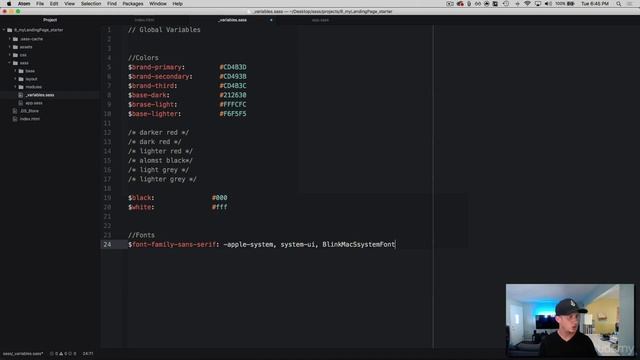Select the modules folder icon

point(21,87)
